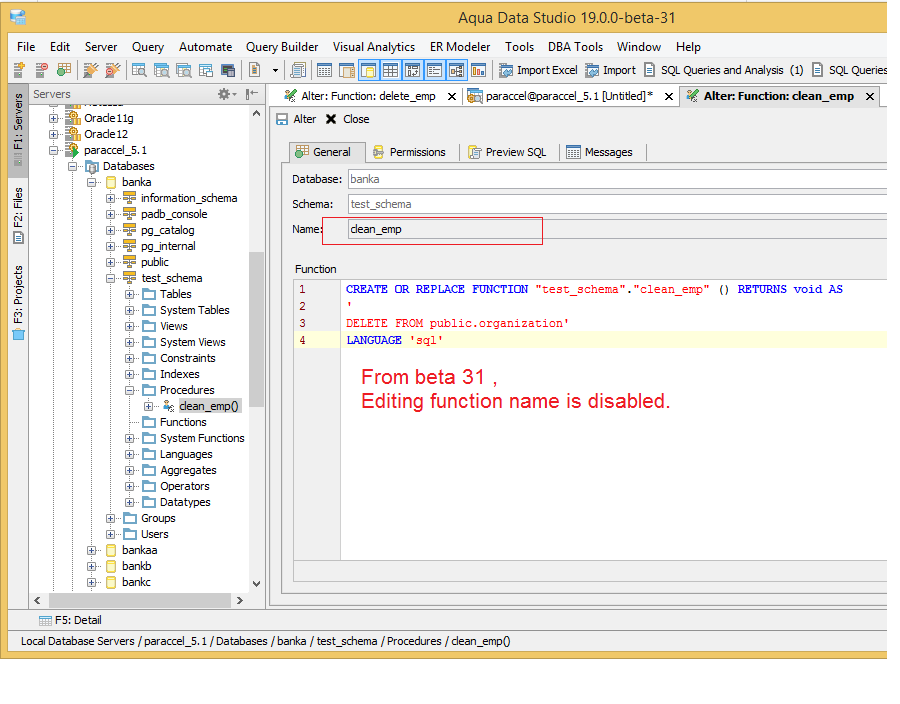The height and width of the screenshot is (704, 900).
Task: Open SQL Queries and Analysis (1) shortcut
Action: [x=723, y=70]
